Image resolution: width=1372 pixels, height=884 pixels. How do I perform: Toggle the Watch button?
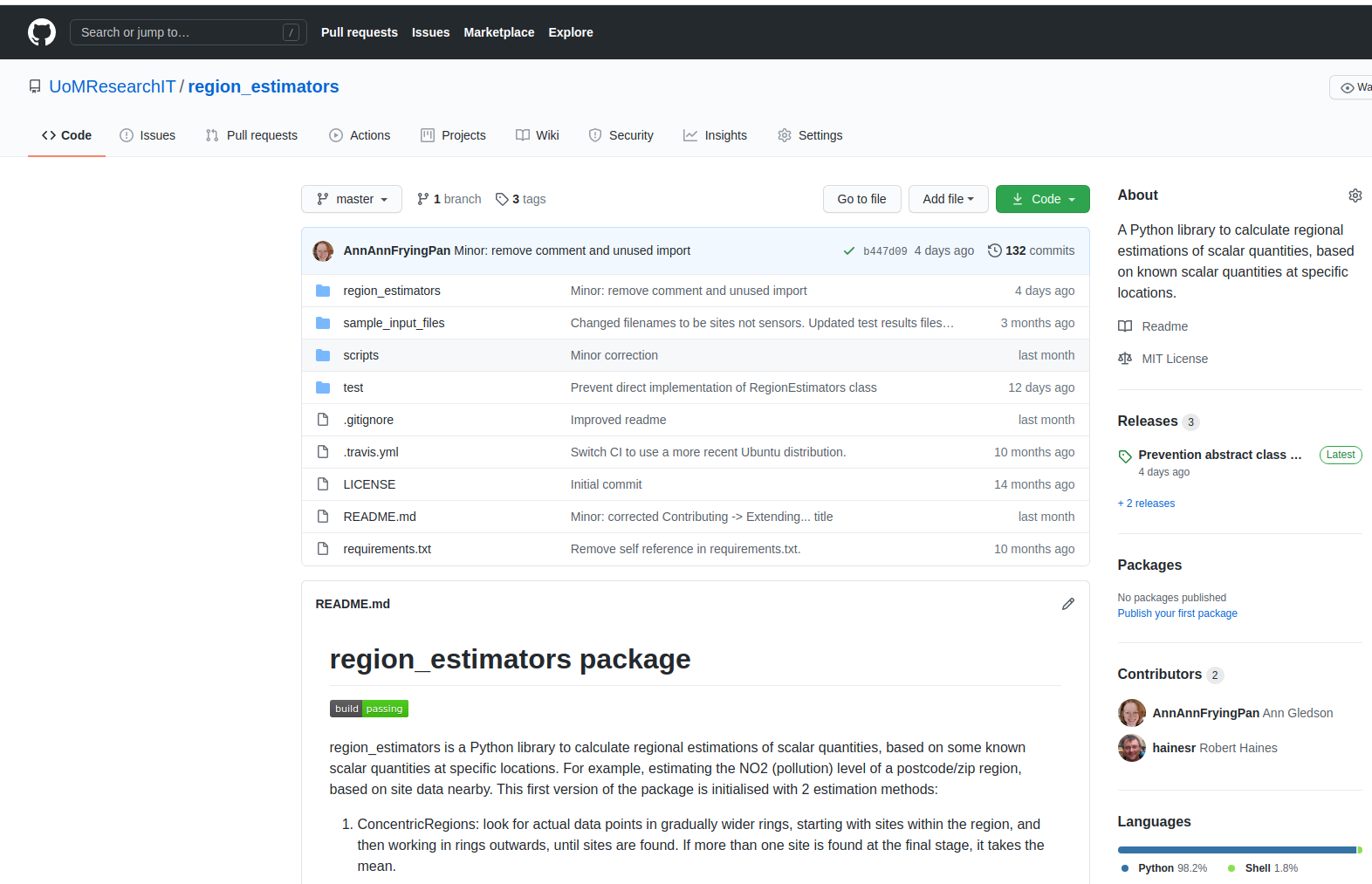click(x=1351, y=87)
